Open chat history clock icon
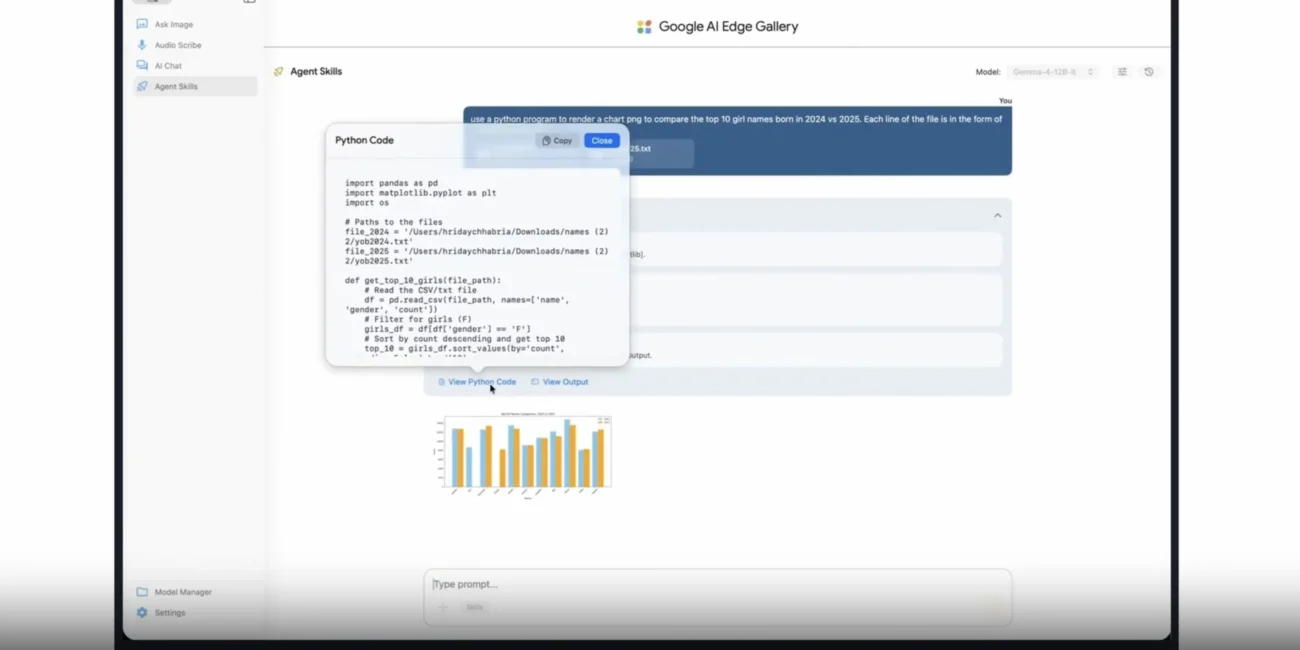Image resolution: width=1300 pixels, height=650 pixels. click(1149, 72)
